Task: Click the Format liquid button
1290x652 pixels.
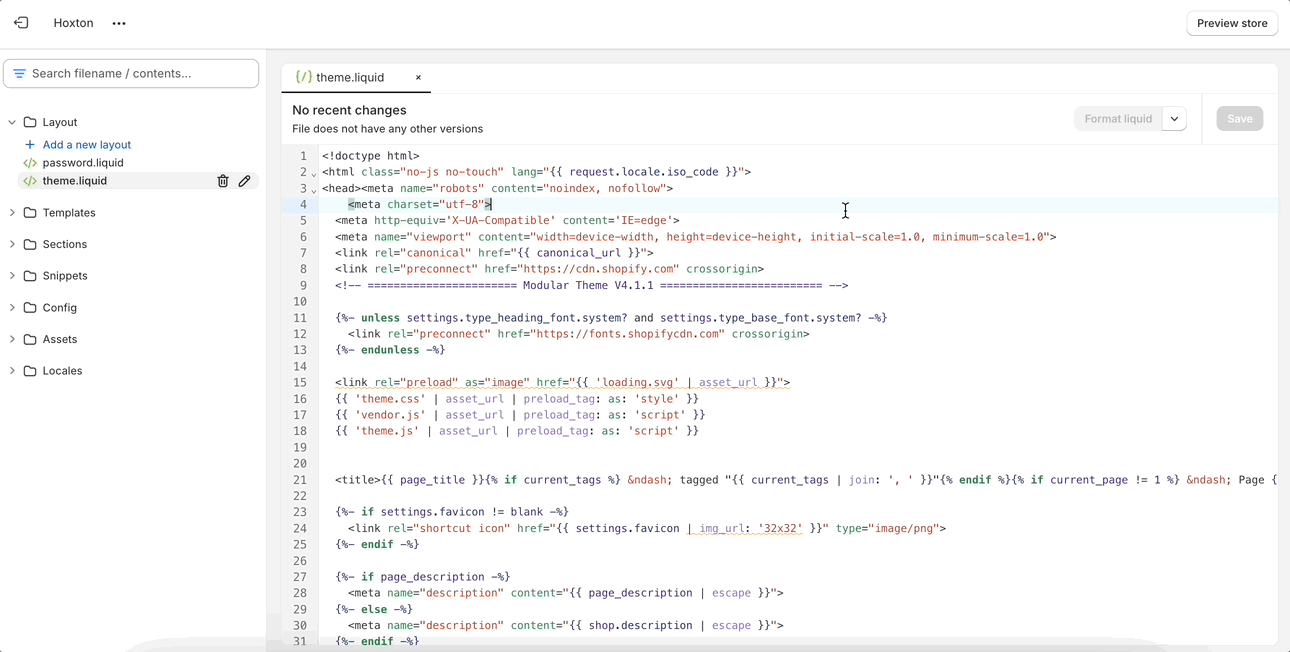Action: 1118,119
